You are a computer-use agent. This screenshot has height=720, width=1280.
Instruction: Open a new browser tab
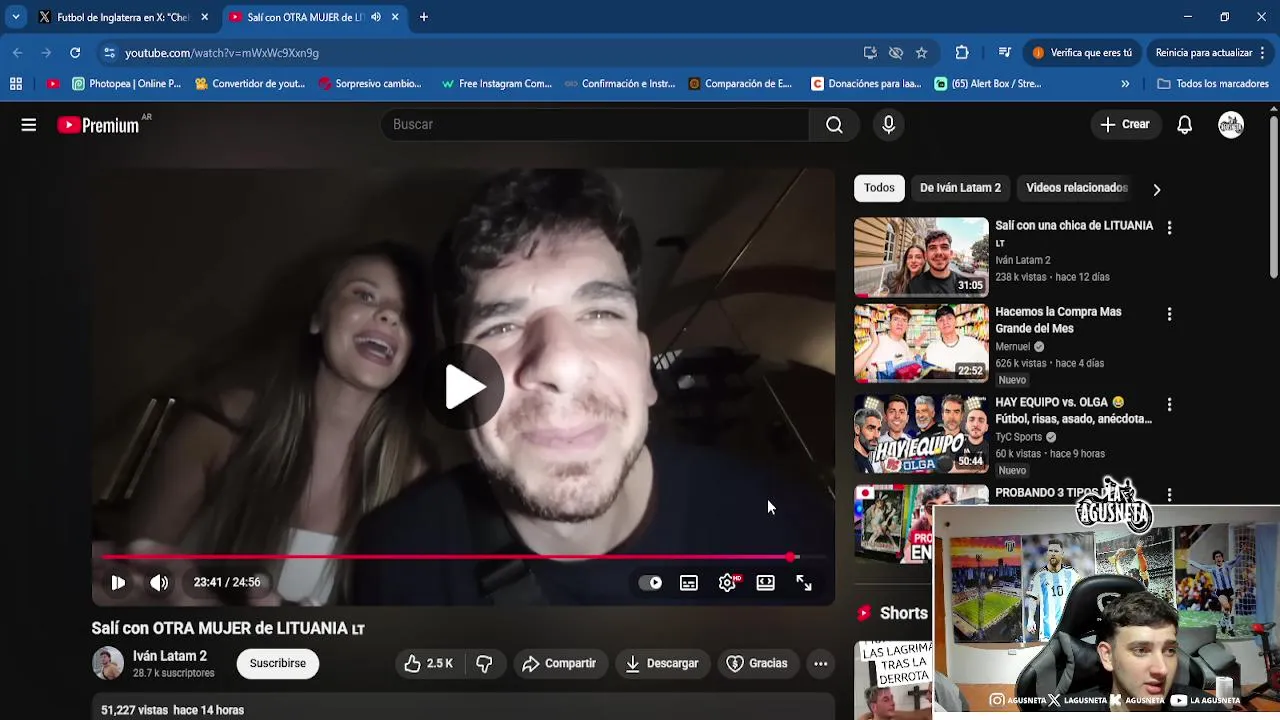click(424, 17)
